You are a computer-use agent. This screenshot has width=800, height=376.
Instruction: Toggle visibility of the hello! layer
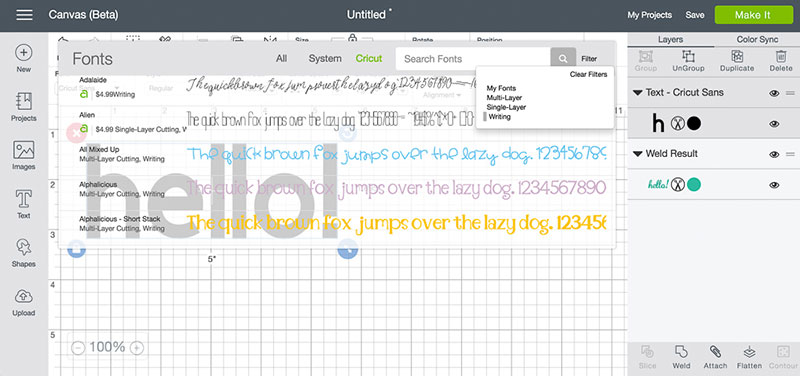point(774,185)
